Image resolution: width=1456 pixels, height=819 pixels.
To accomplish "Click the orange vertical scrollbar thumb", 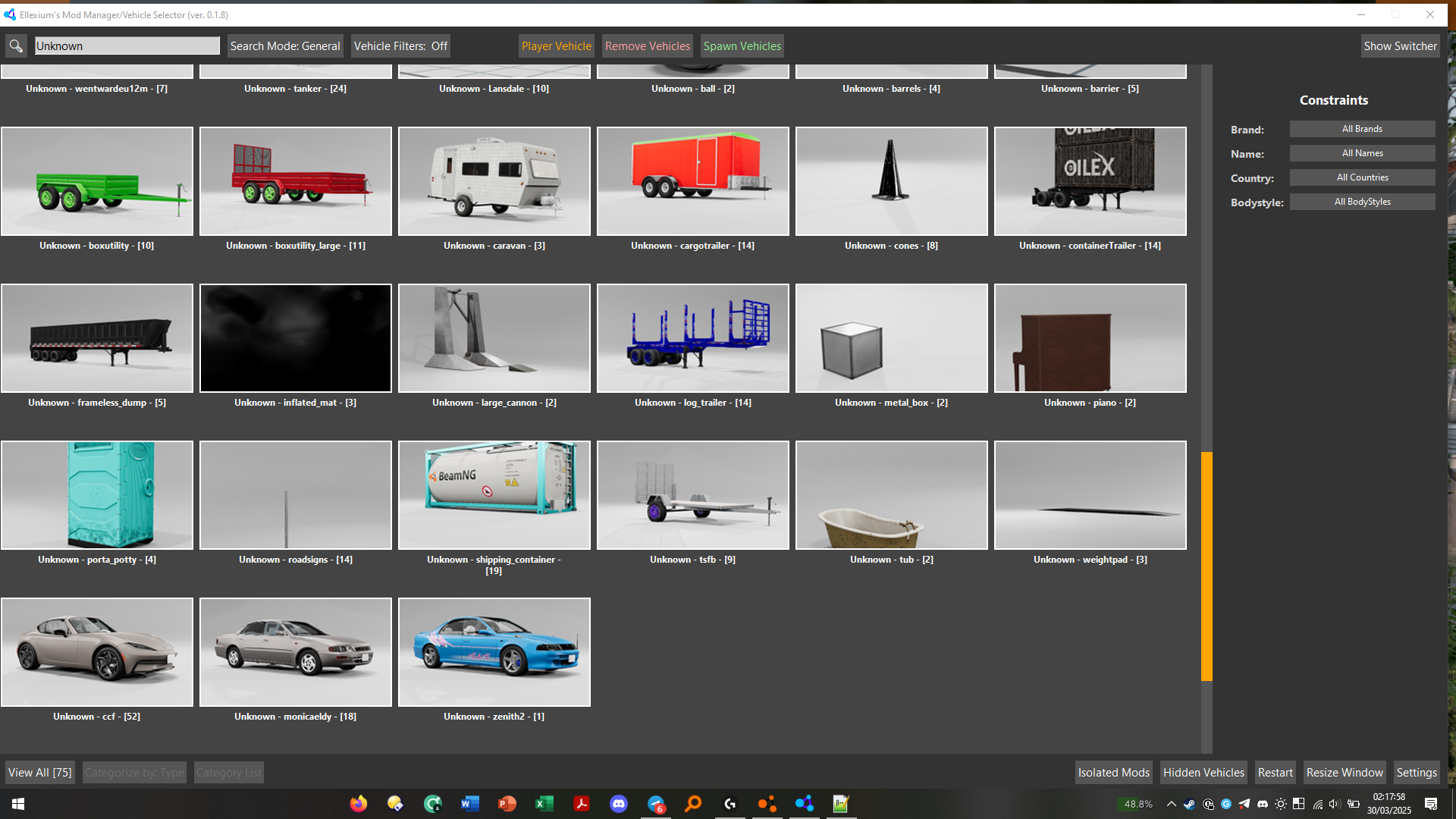I will 1207,566.
